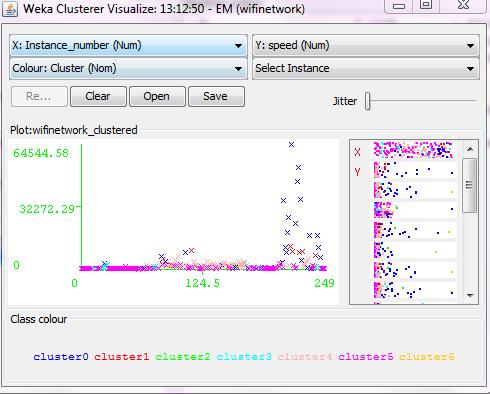This screenshot has height=394, width=490.
Task: Click the highest data point in the plot
Action: point(291,145)
